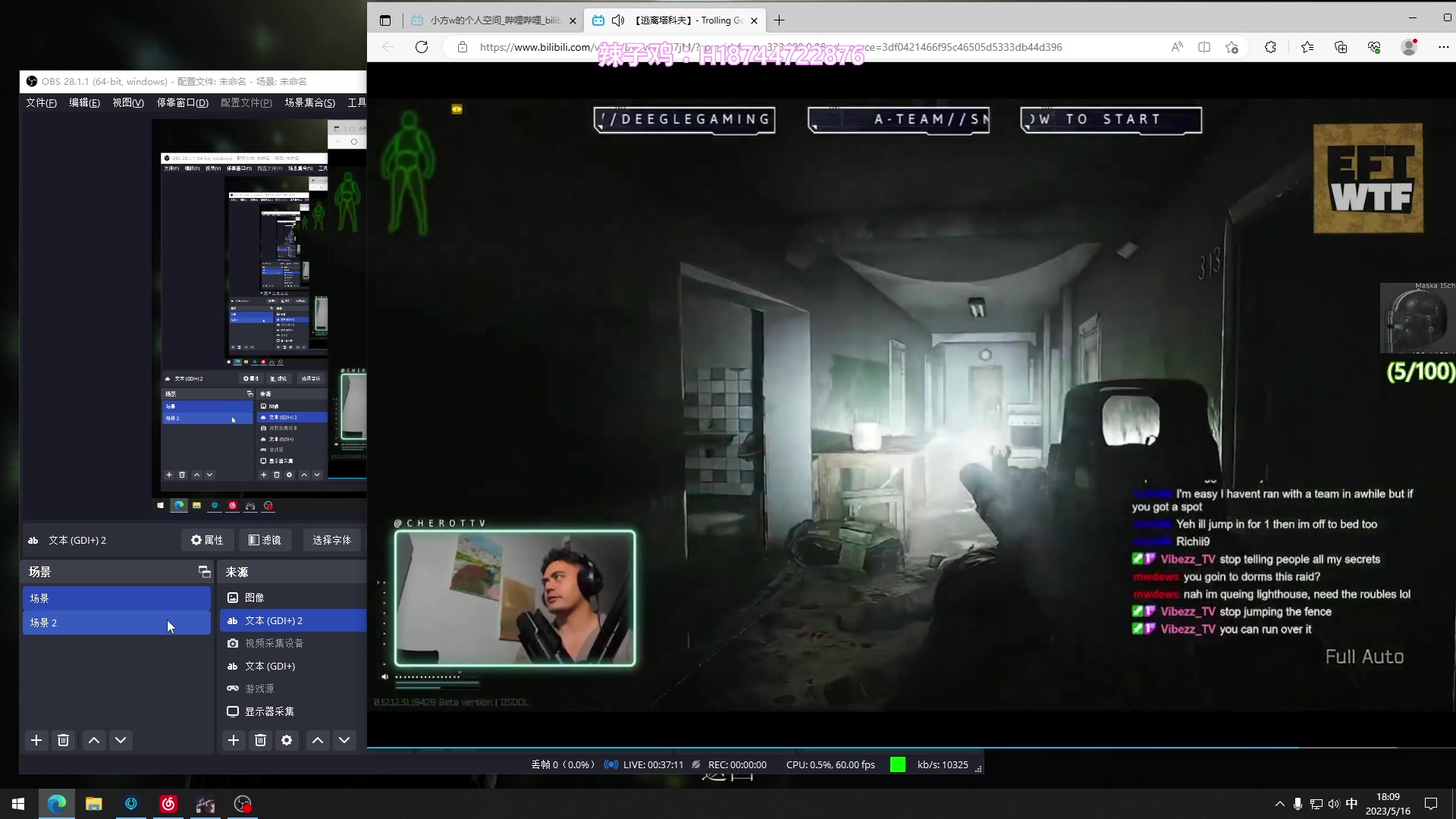The width and height of the screenshot is (1456, 819).
Task: Open the 属性 properties button
Action: (x=207, y=540)
